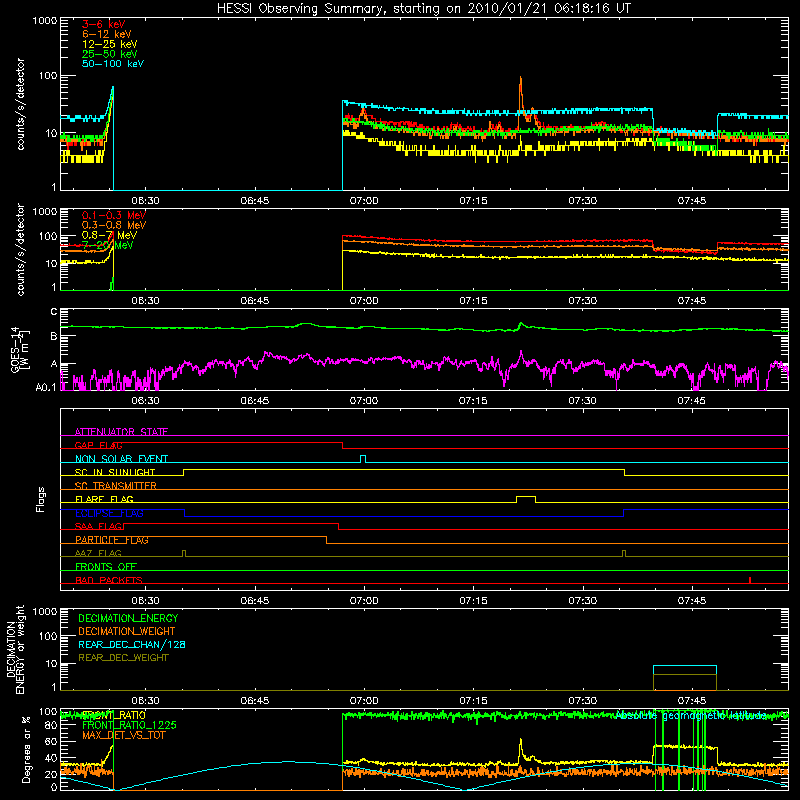Viewport: 800px width, 800px height.
Task: Select the SAA_FLAG label
Action: pos(98,526)
